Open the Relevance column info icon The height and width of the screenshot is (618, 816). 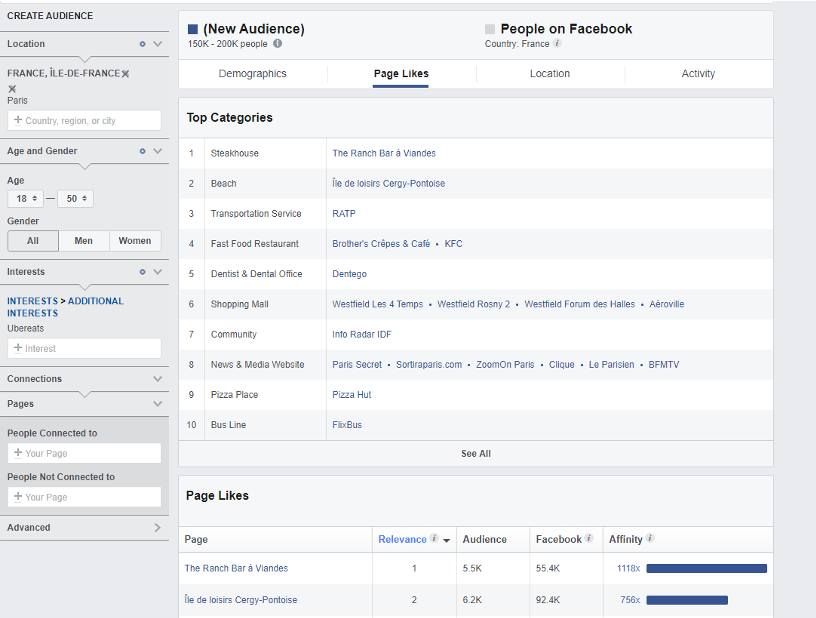pyautogui.click(x=434, y=538)
